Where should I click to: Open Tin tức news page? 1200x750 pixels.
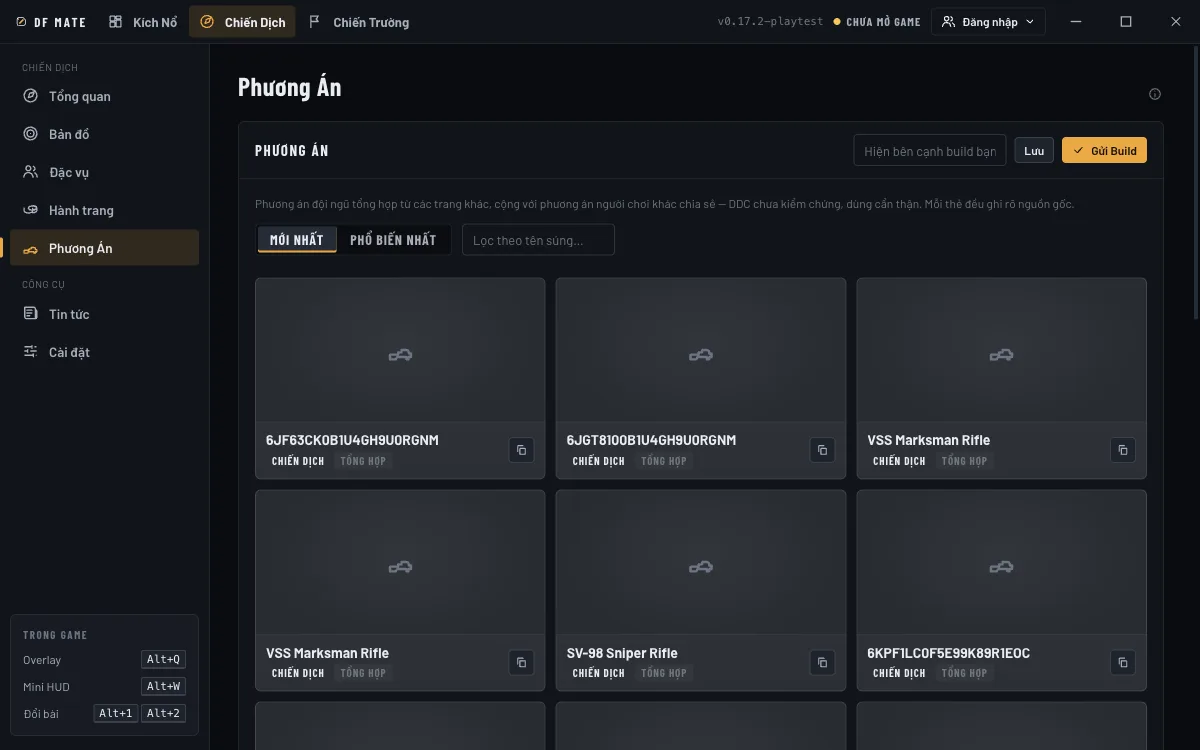tap(104, 314)
